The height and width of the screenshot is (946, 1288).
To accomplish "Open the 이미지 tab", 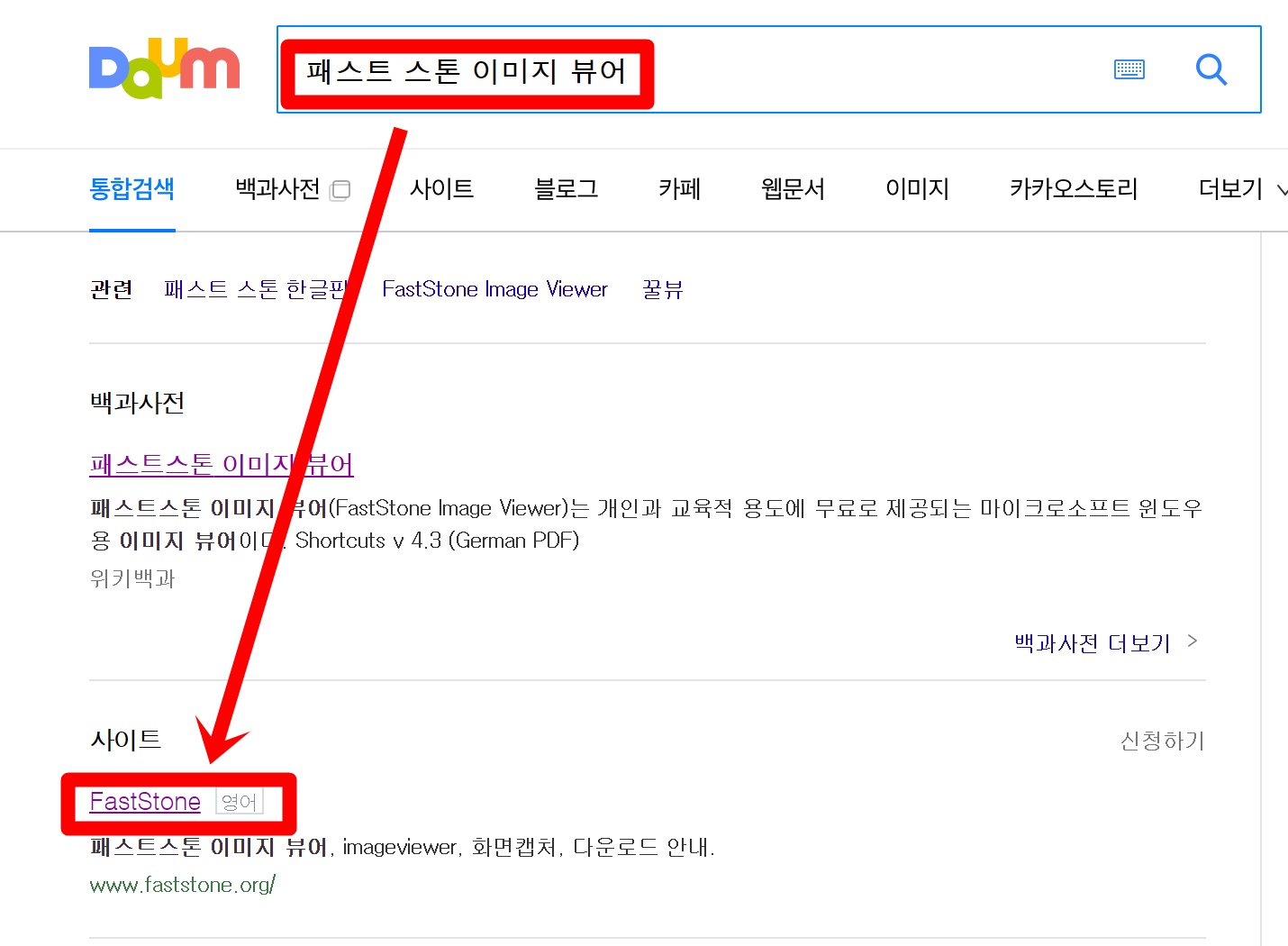I will (917, 189).
